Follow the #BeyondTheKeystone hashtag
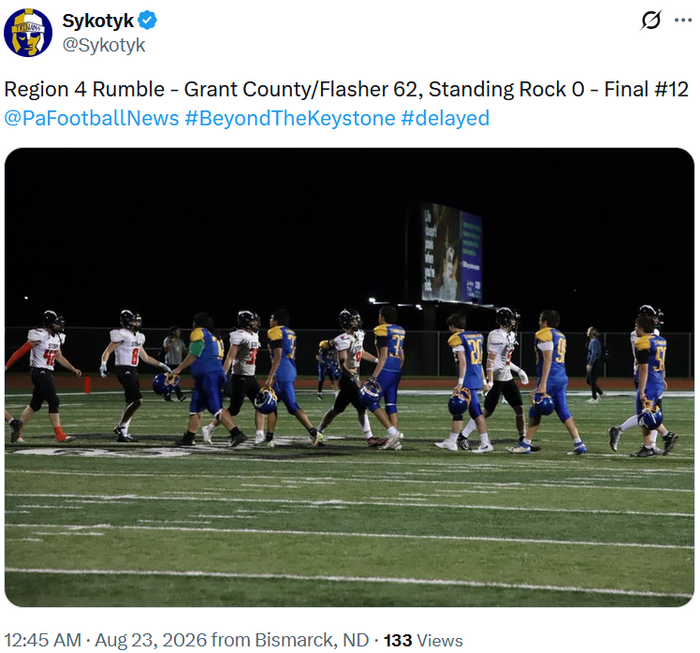 290,118
